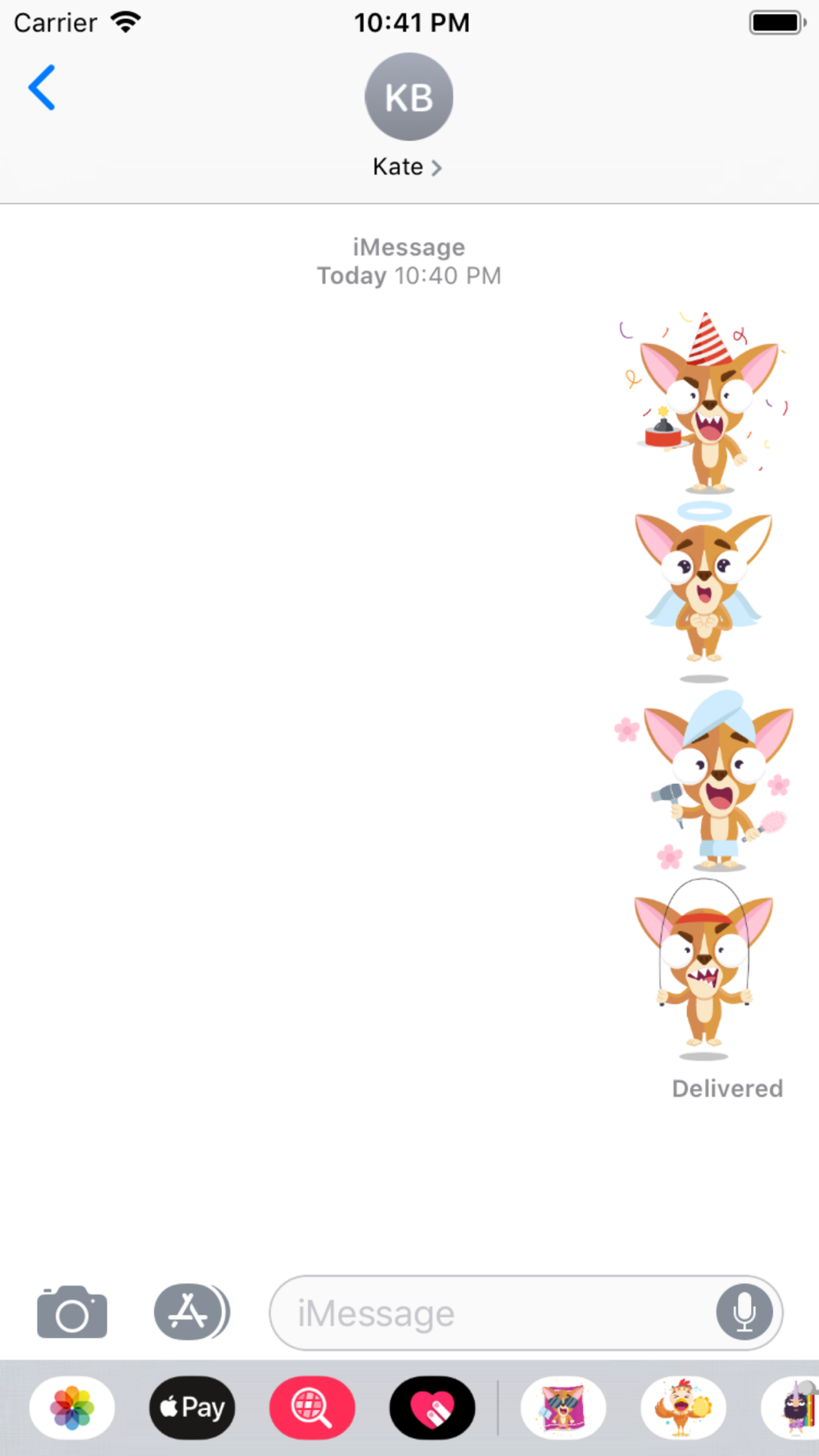Tap the angel chihuahua sticker
Screen dimensions: 819x1456
pyautogui.click(x=704, y=590)
